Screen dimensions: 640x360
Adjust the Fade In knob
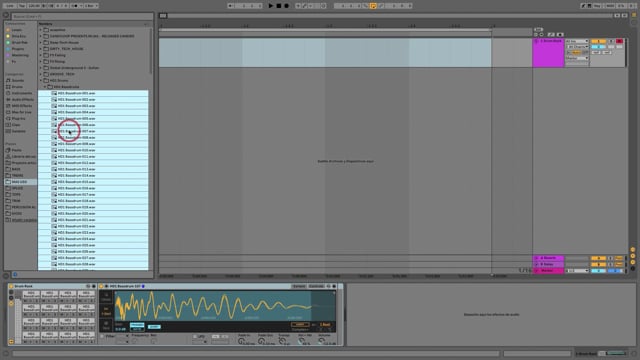[241, 340]
